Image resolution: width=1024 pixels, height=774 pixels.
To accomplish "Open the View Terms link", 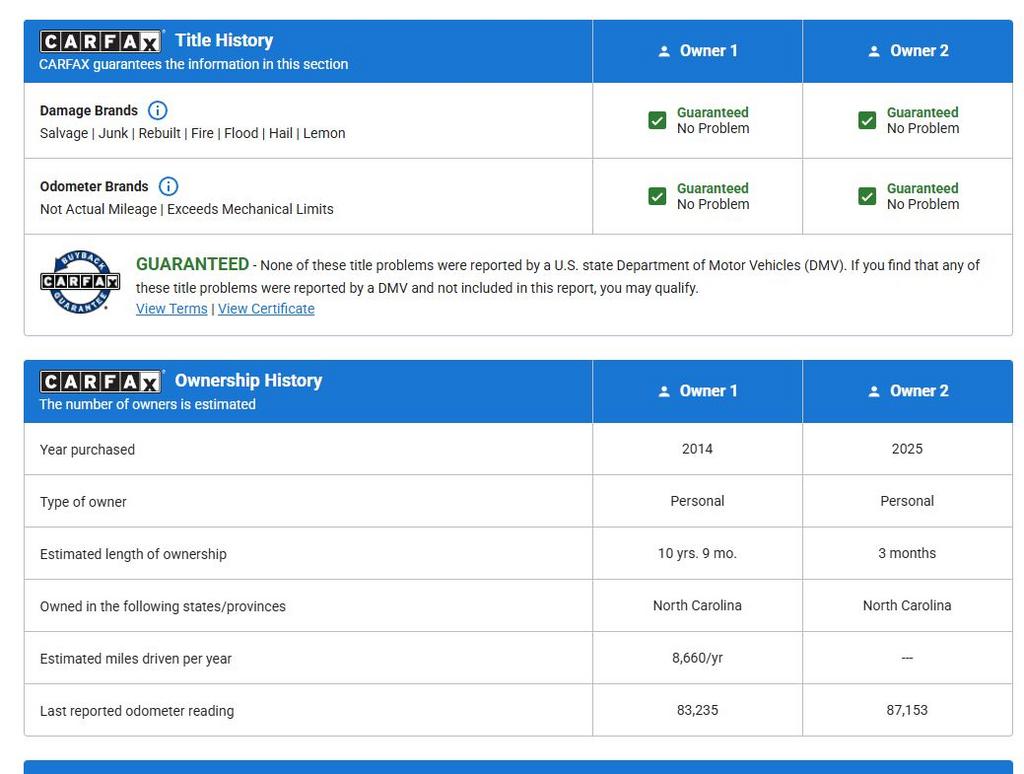I will (x=172, y=309).
